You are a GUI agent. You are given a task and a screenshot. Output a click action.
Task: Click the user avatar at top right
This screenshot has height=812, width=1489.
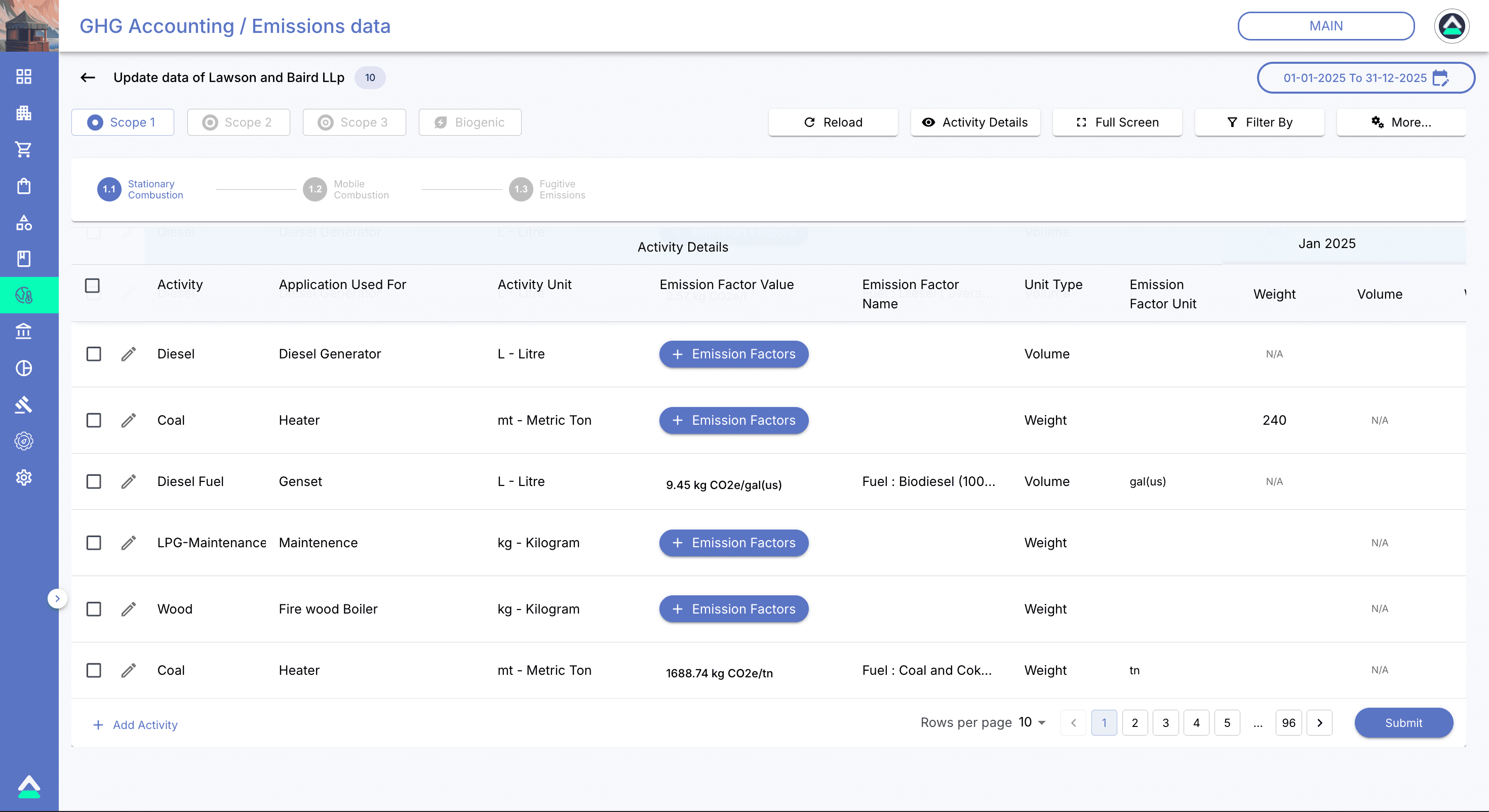[x=1452, y=26]
